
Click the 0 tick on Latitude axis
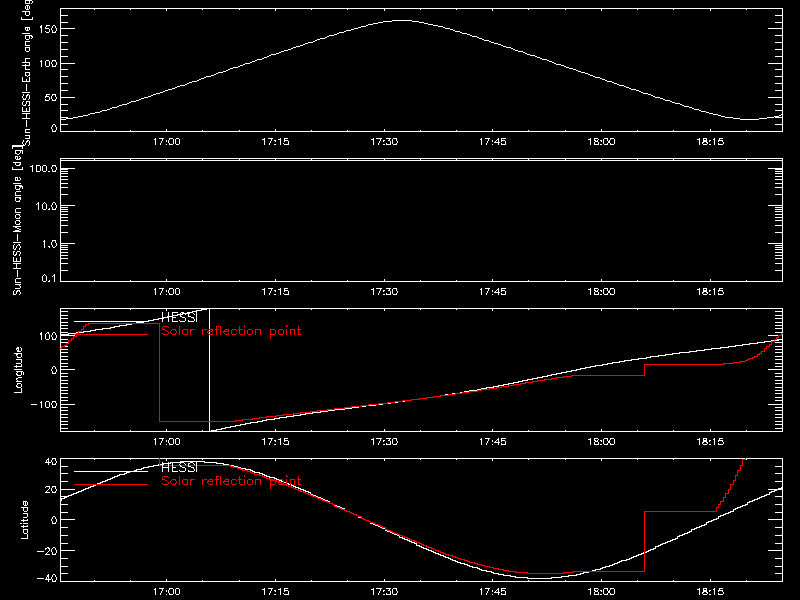[x=54, y=520]
